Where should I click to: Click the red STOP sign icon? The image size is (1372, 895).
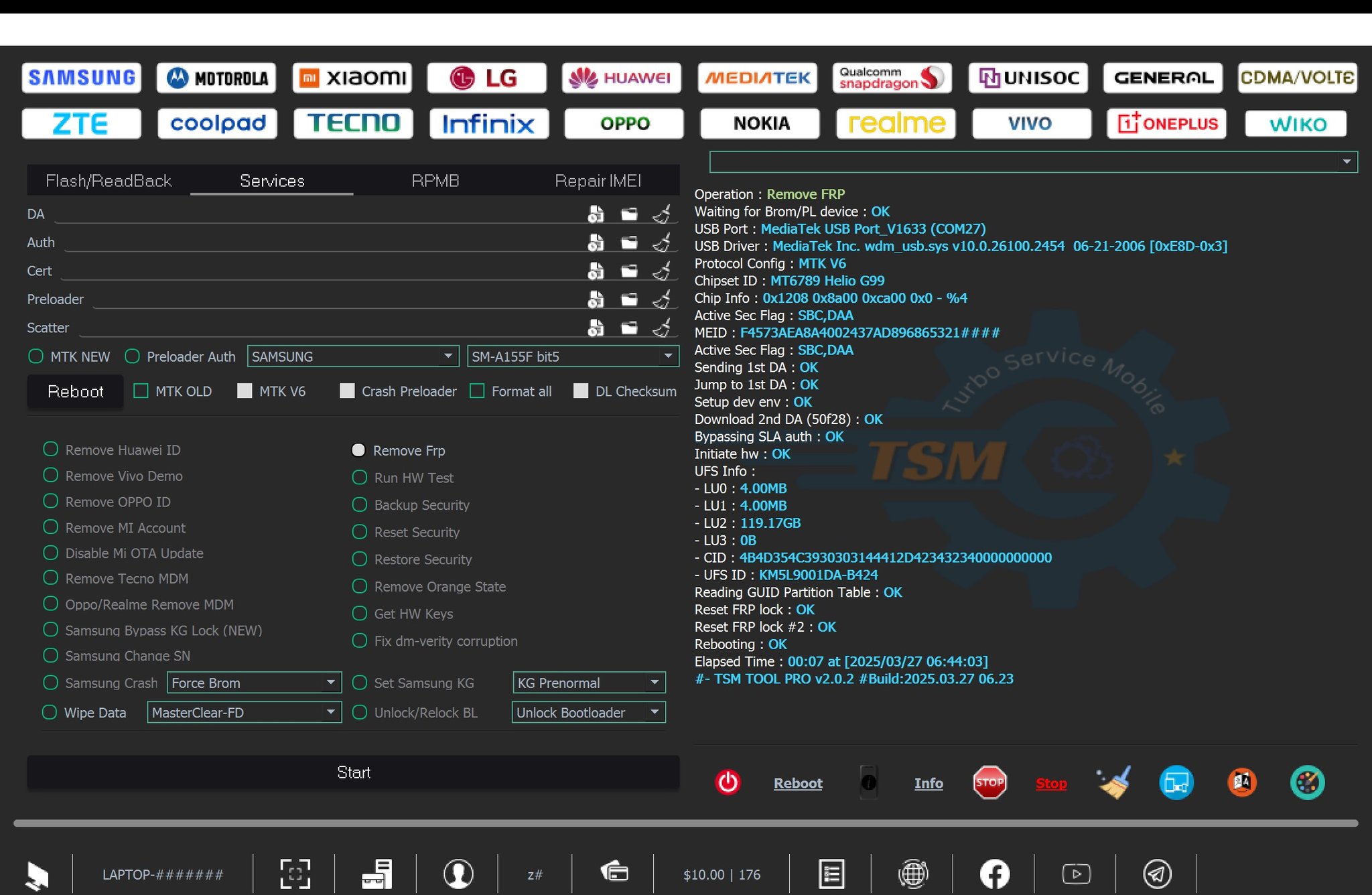coord(989,782)
